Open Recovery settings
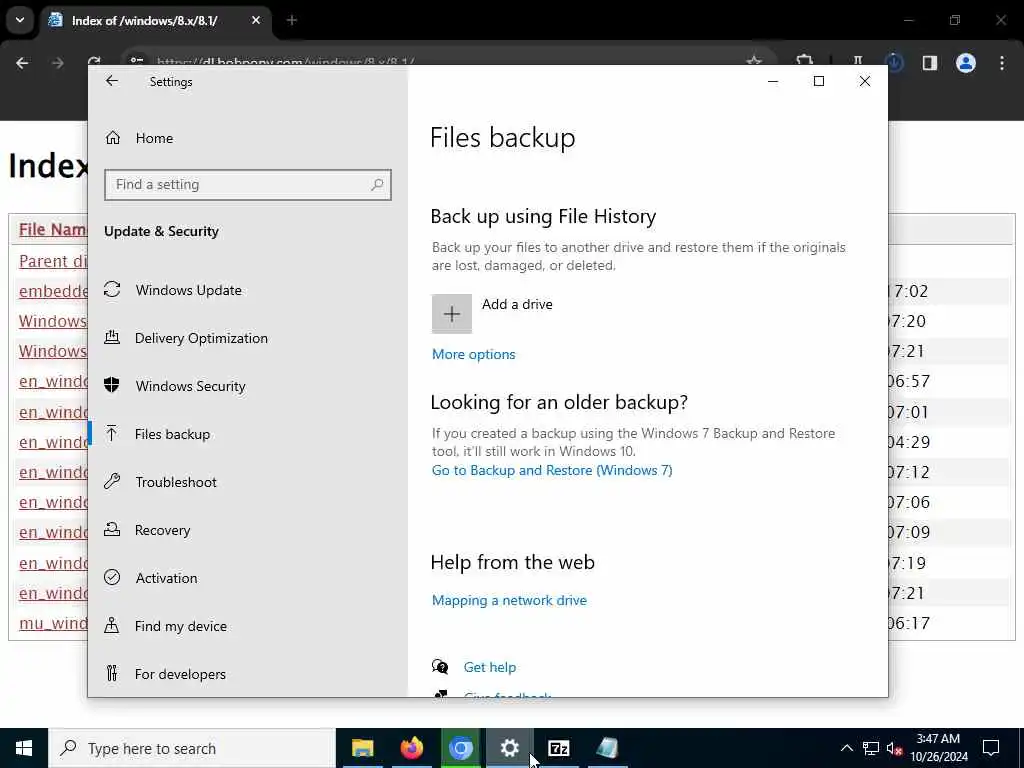The image size is (1024, 768). [162, 530]
